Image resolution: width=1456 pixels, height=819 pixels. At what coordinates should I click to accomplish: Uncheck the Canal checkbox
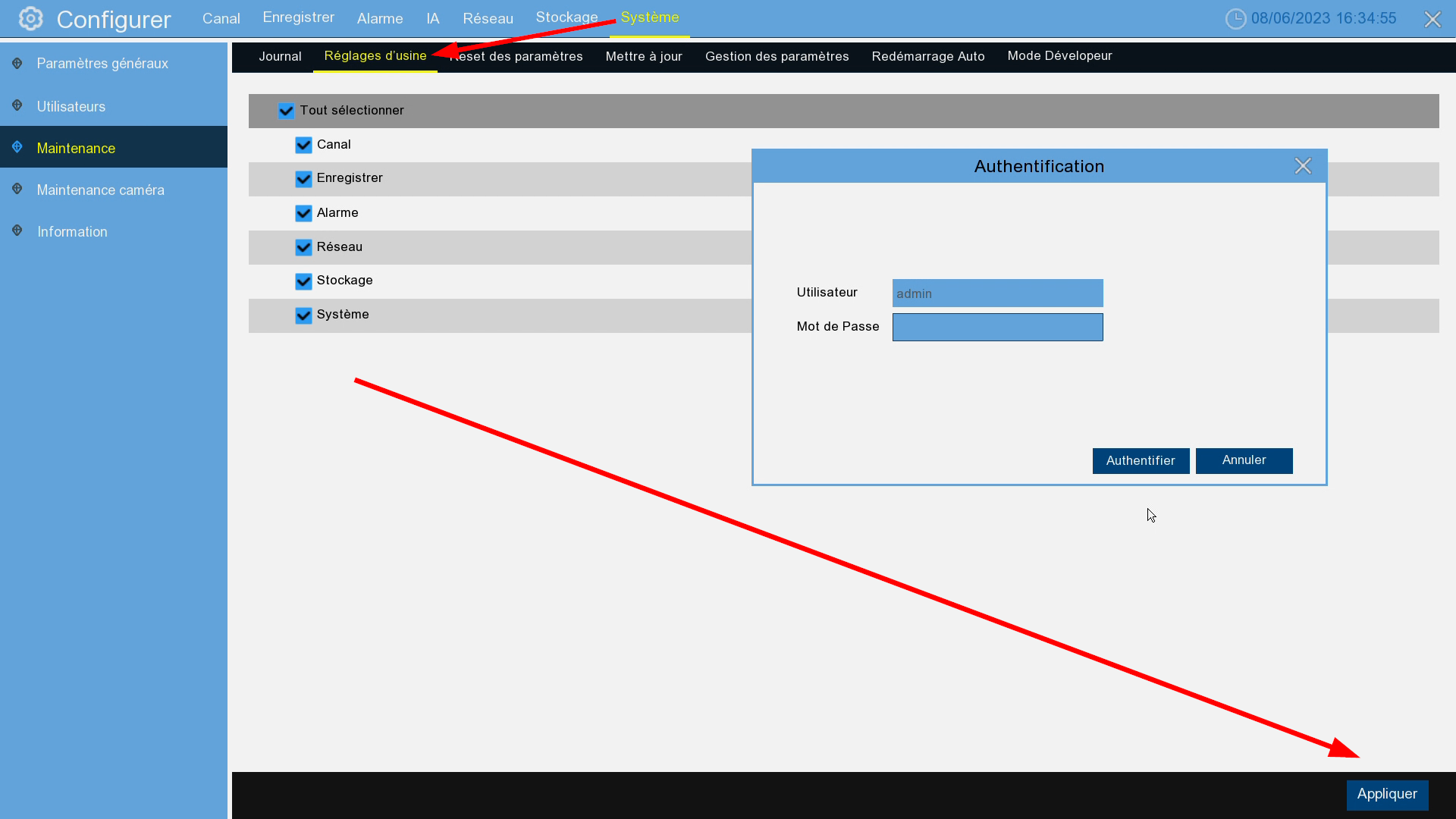[303, 145]
